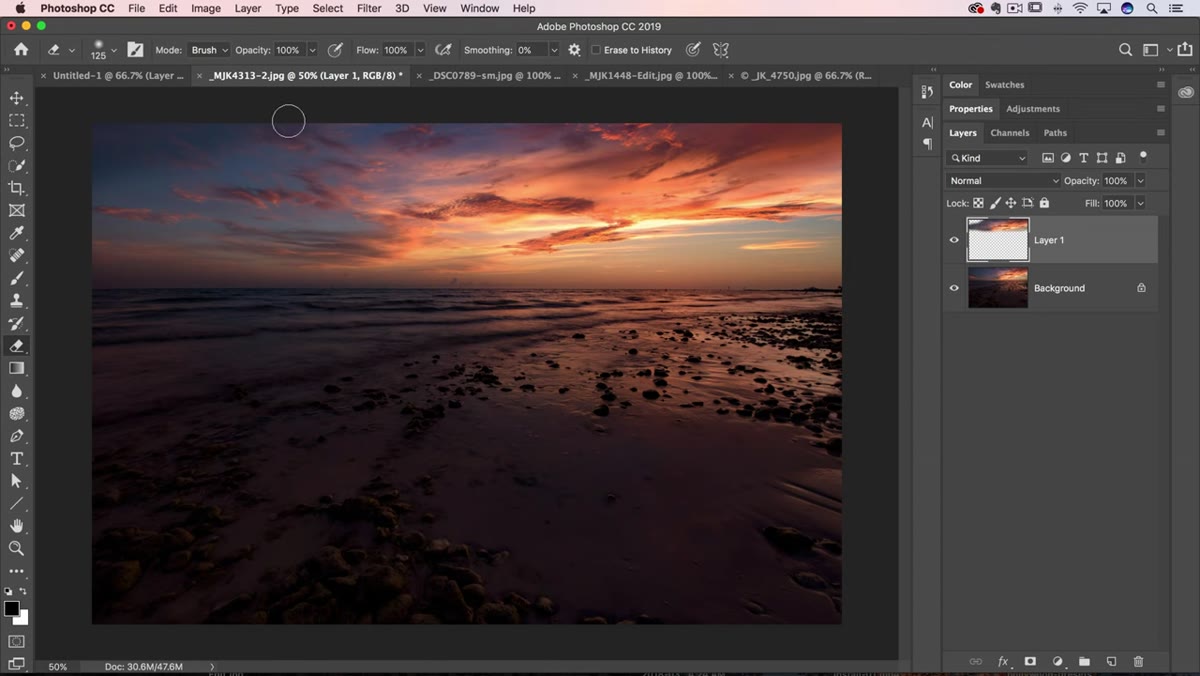1200x676 pixels.
Task: Toggle airbrush-style build-up
Action: point(443,50)
